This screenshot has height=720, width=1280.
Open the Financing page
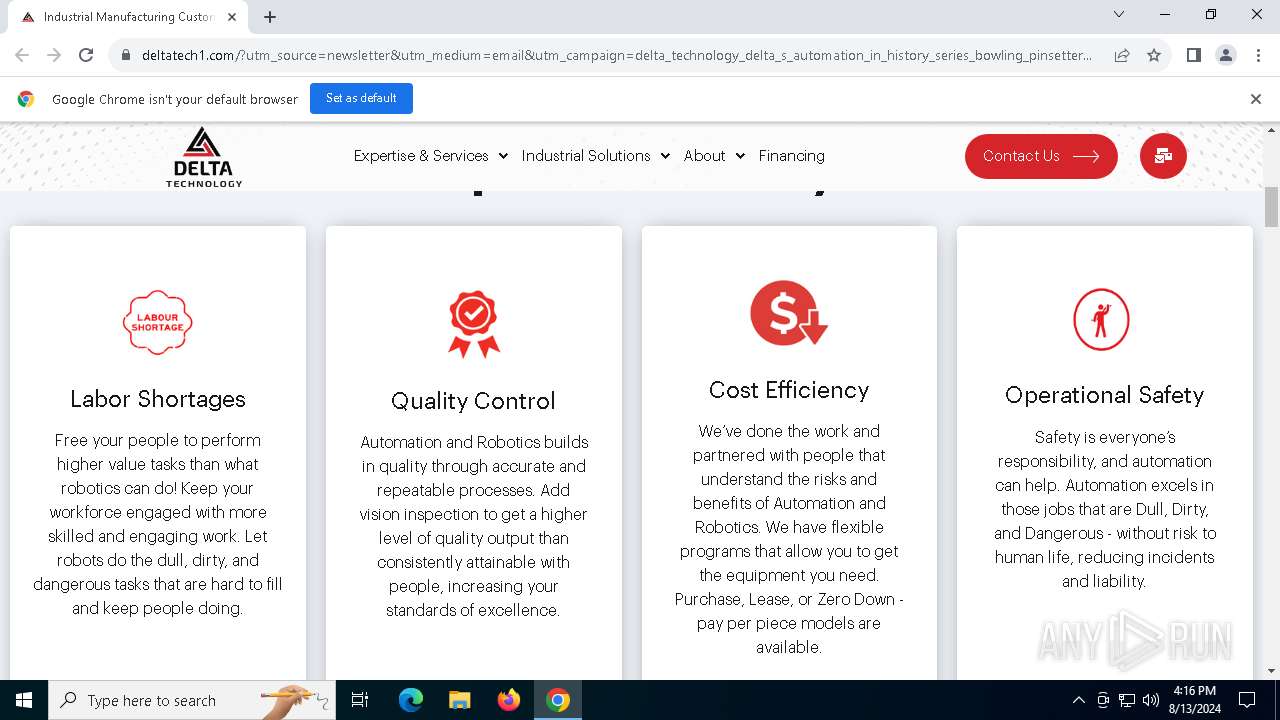pos(791,156)
